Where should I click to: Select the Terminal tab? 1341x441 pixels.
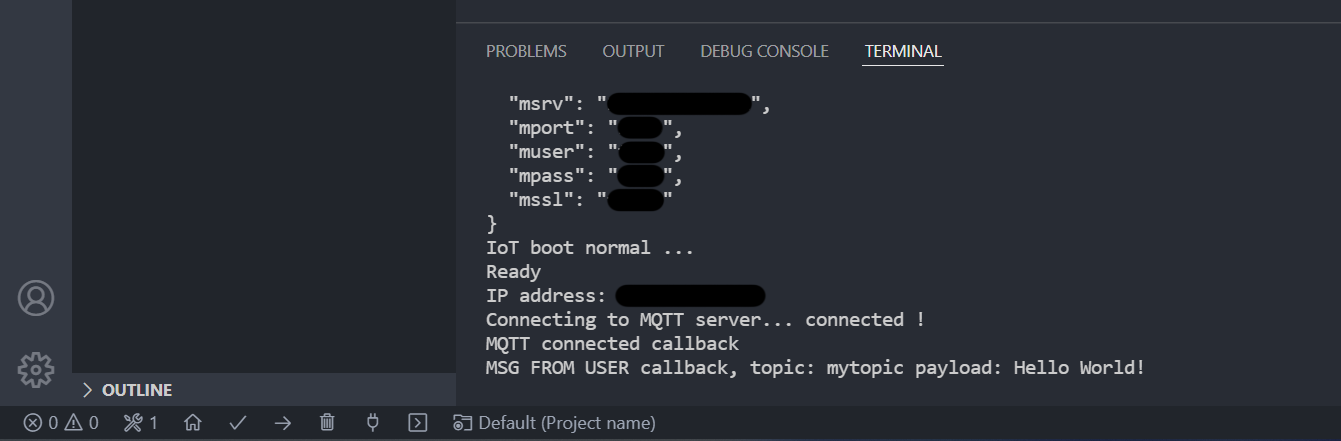pyautogui.click(x=903, y=51)
